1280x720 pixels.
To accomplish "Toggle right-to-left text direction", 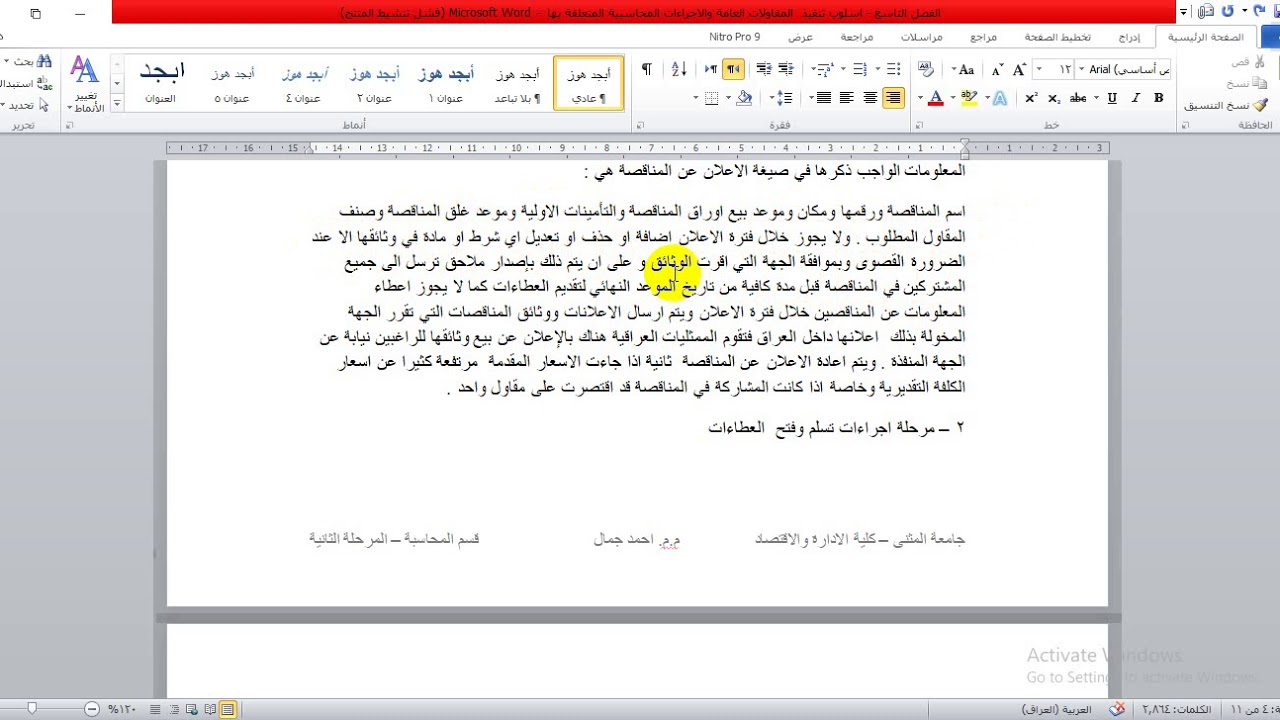I will [x=734, y=69].
